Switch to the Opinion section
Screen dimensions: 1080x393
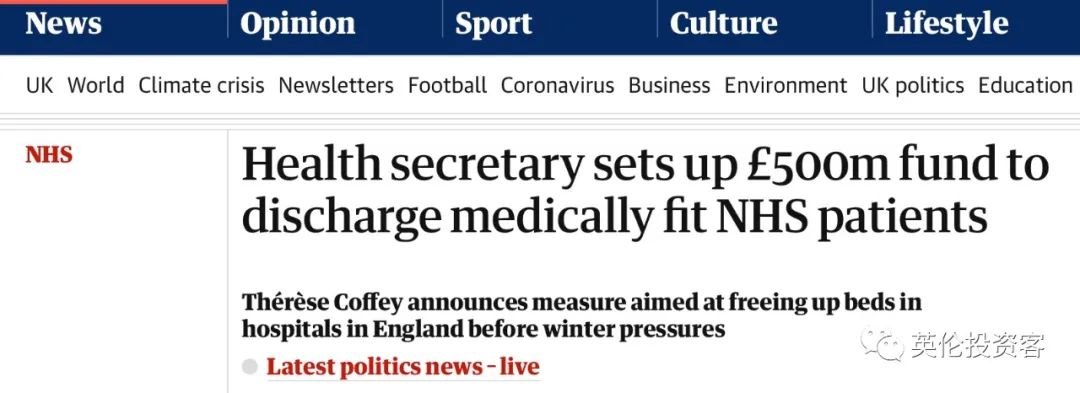pyautogui.click(x=298, y=25)
